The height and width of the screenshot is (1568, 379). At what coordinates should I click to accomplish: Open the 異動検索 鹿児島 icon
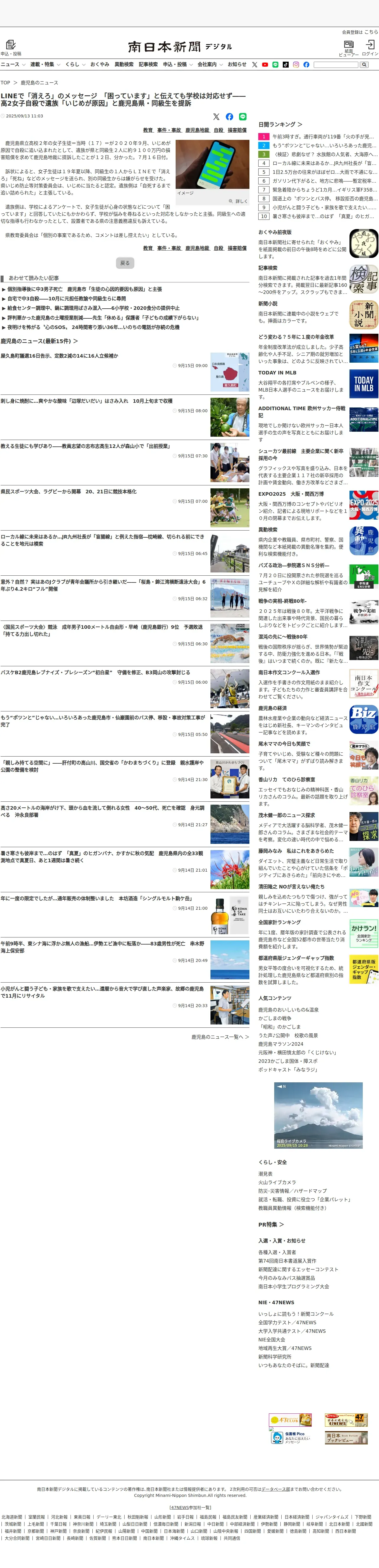(x=364, y=541)
